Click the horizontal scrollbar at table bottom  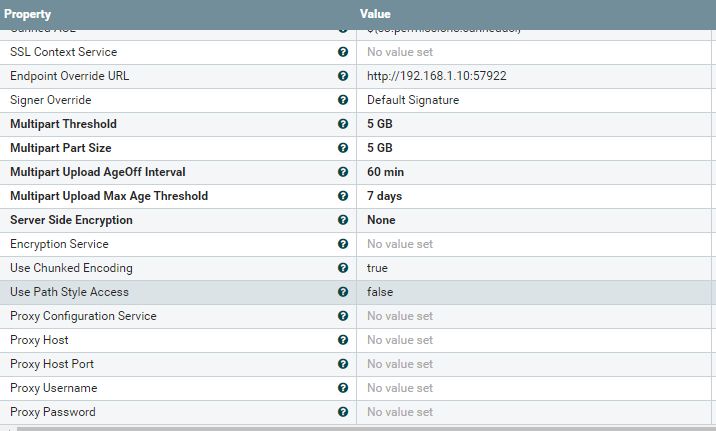click(x=365, y=429)
